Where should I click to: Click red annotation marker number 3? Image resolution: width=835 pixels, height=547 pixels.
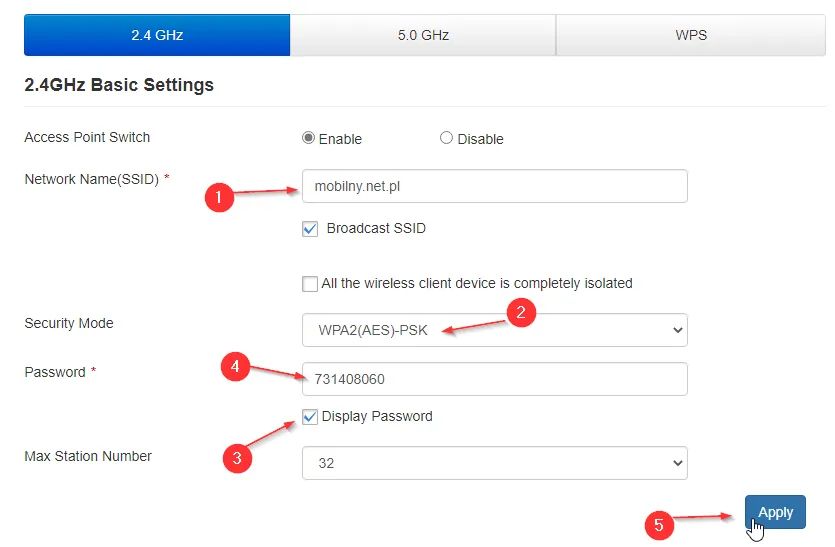(237, 458)
